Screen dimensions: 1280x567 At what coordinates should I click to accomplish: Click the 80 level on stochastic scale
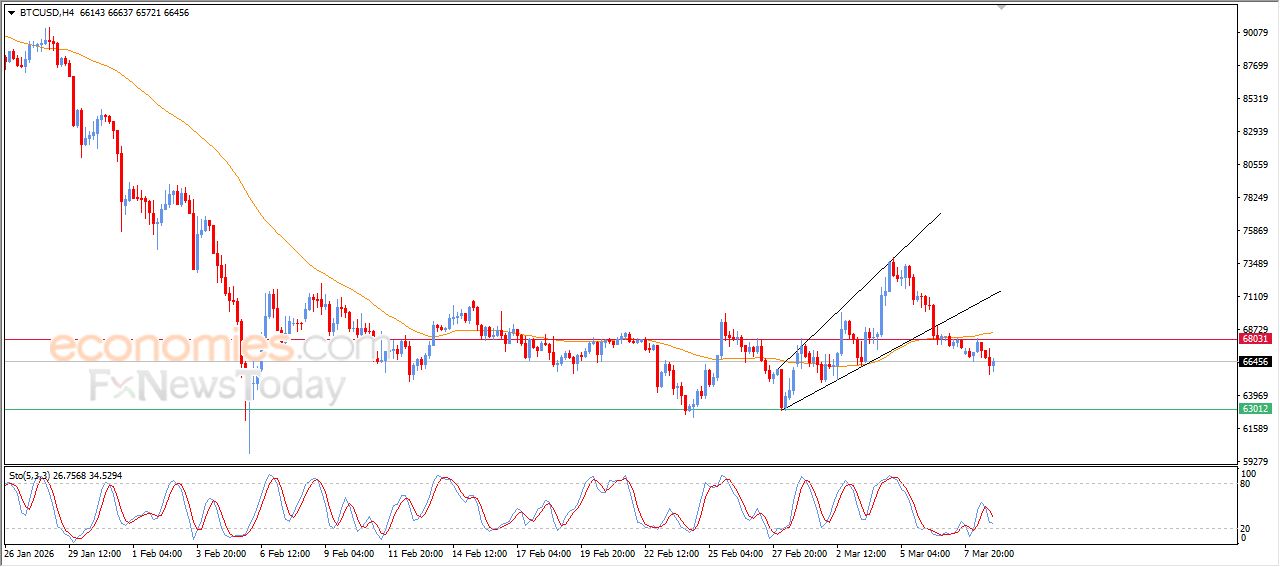pyautogui.click(x=1245, y=484)
